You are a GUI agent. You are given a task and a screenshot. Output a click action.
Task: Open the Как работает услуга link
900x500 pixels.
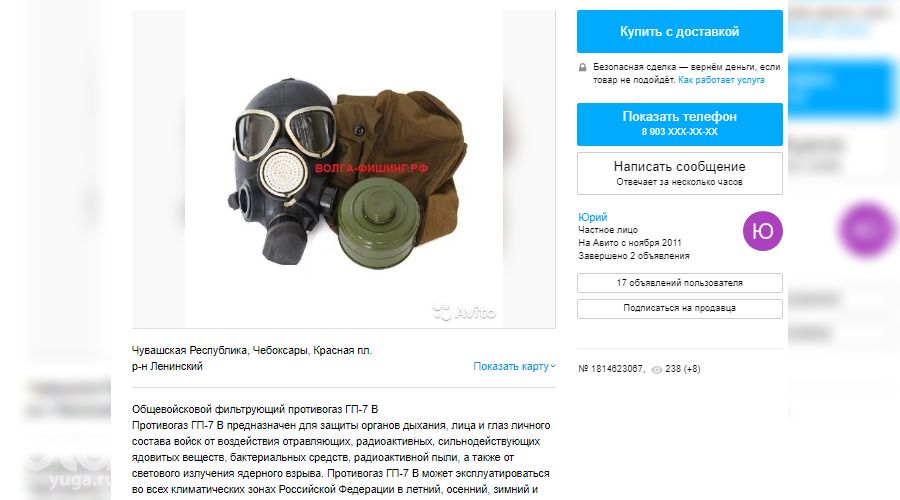tap(721, 80)
